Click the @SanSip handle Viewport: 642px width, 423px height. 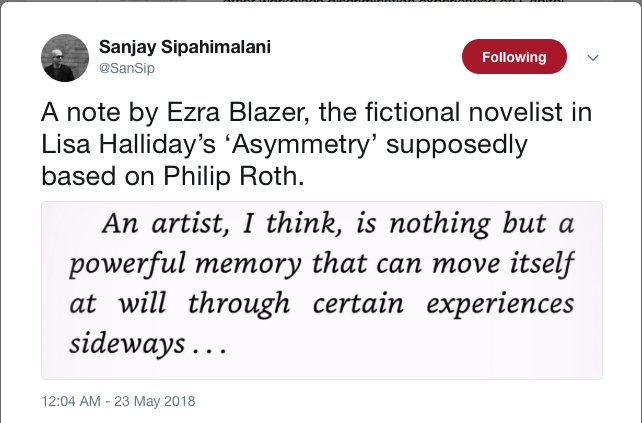pyautogui.click(x=126, y=67)
